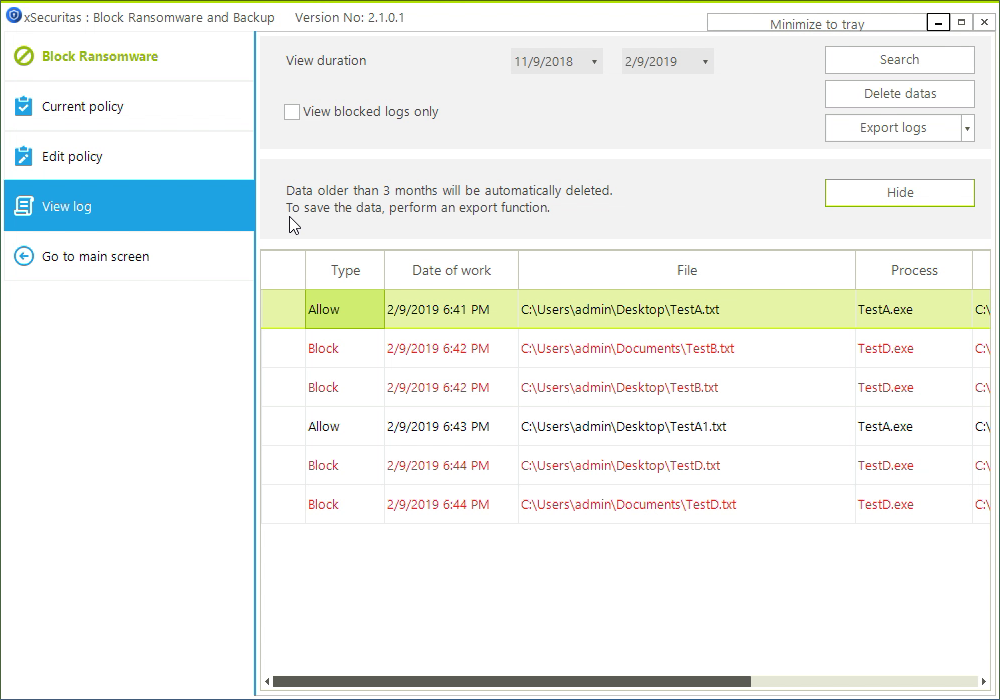The width and height of the screenshot is (1000, 700).
Task: Click the Delete datas button
Action: coord(899,94)
